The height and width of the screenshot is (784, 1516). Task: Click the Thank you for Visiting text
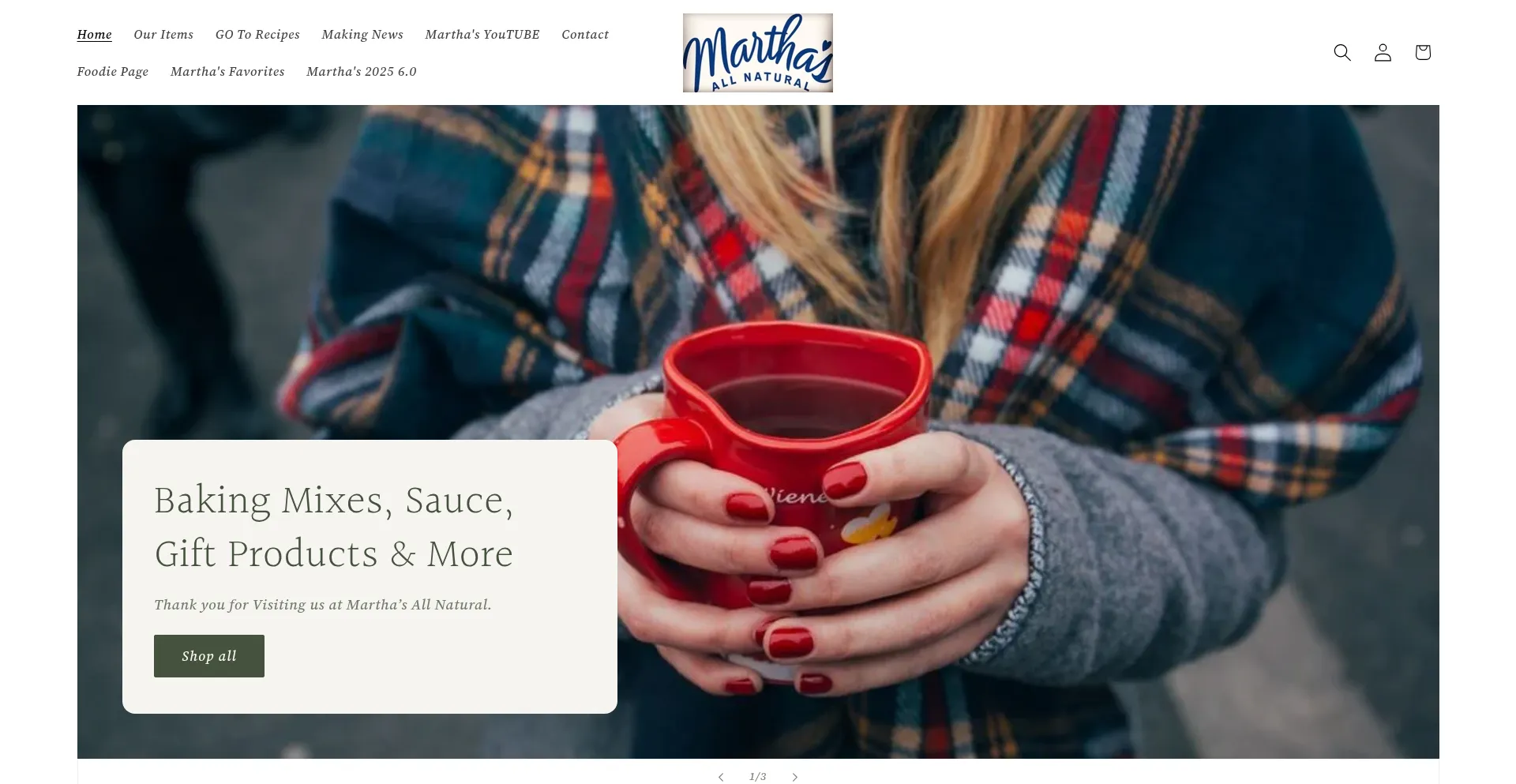(x=323, y=605)
